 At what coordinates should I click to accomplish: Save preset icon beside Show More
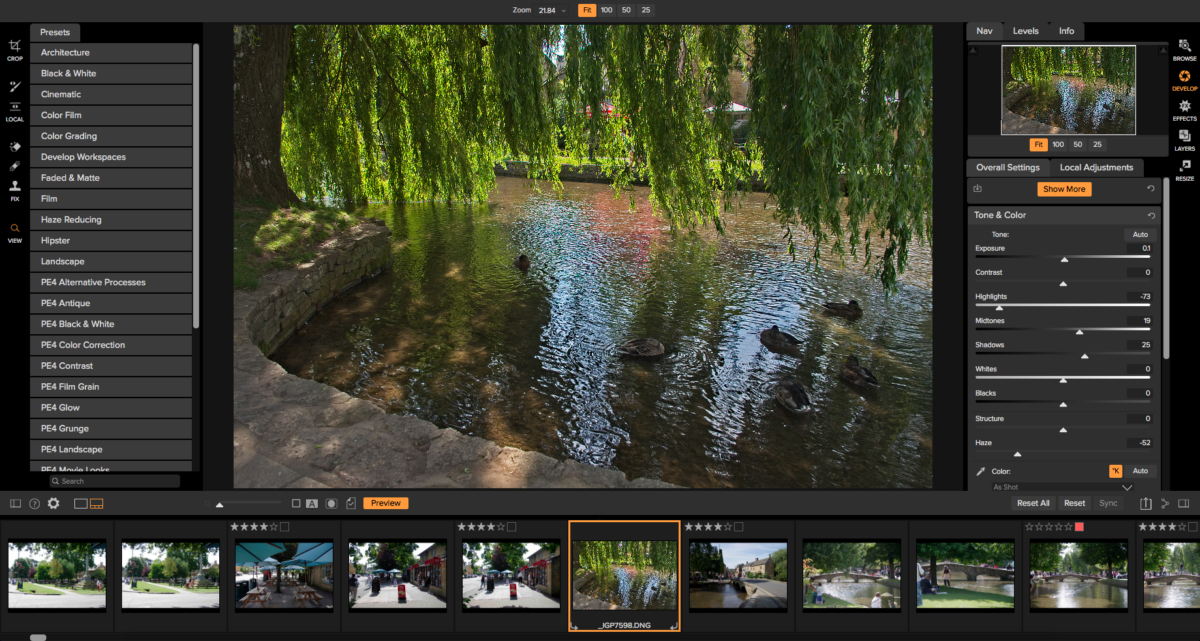click(x=977, y=189)
